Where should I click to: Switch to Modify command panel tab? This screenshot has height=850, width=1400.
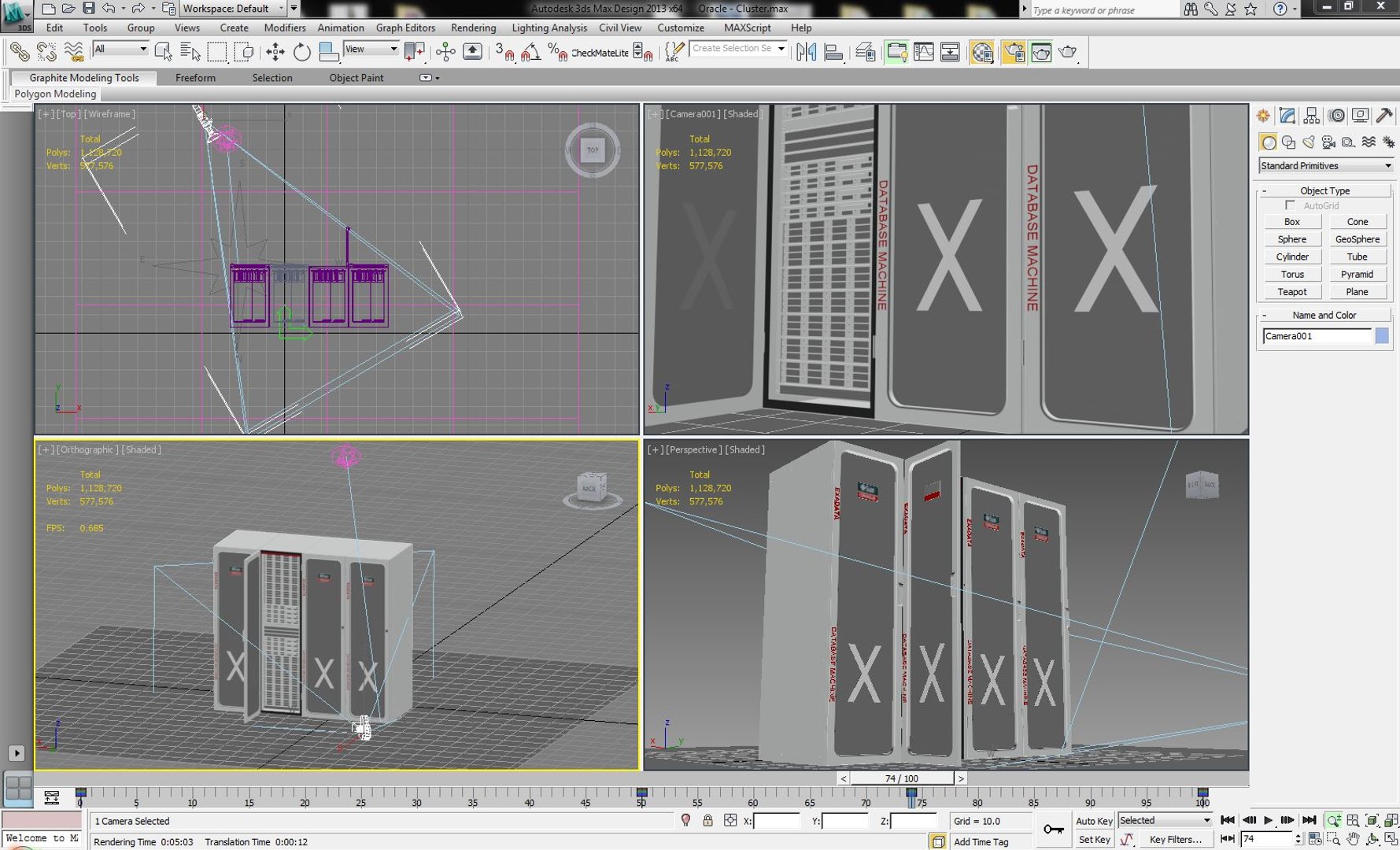(x=1287, y=116)
